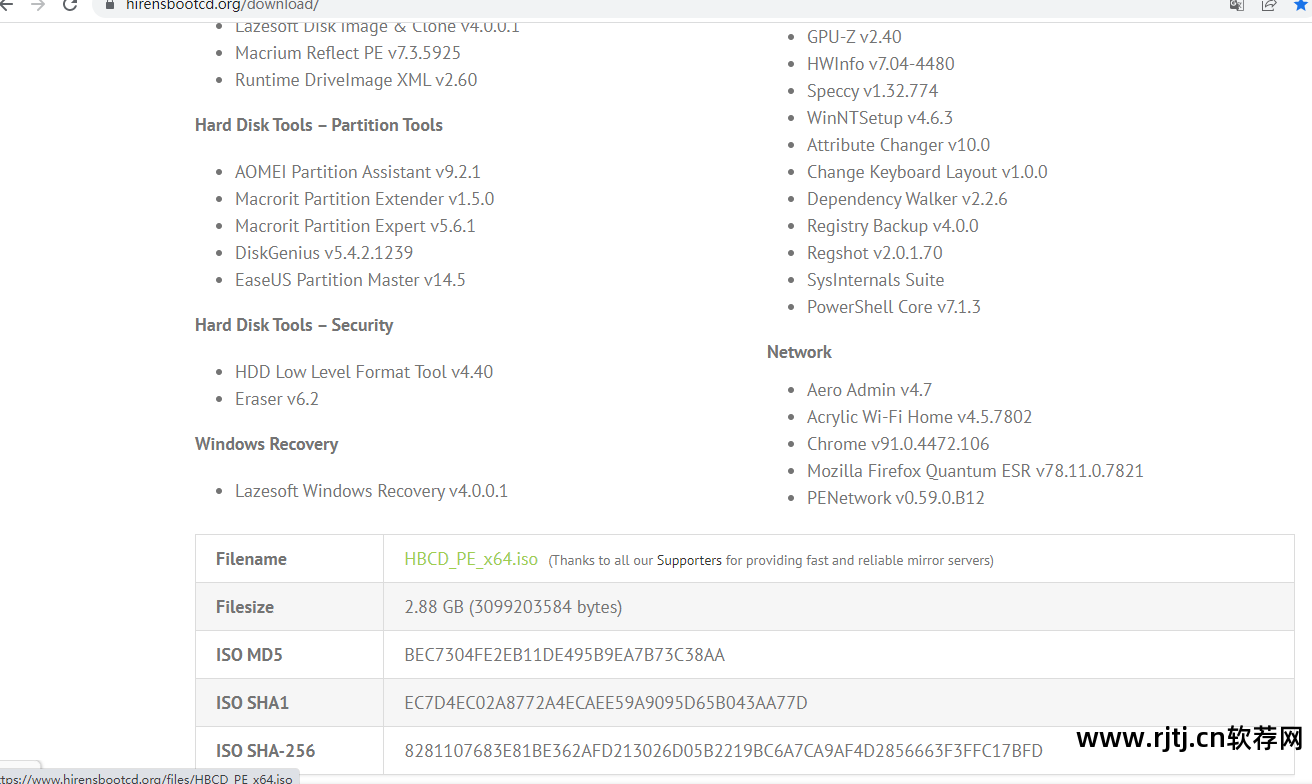Click the share page icon
The width and height of the screenshot is (1312, 784).
click(1269, 5)
